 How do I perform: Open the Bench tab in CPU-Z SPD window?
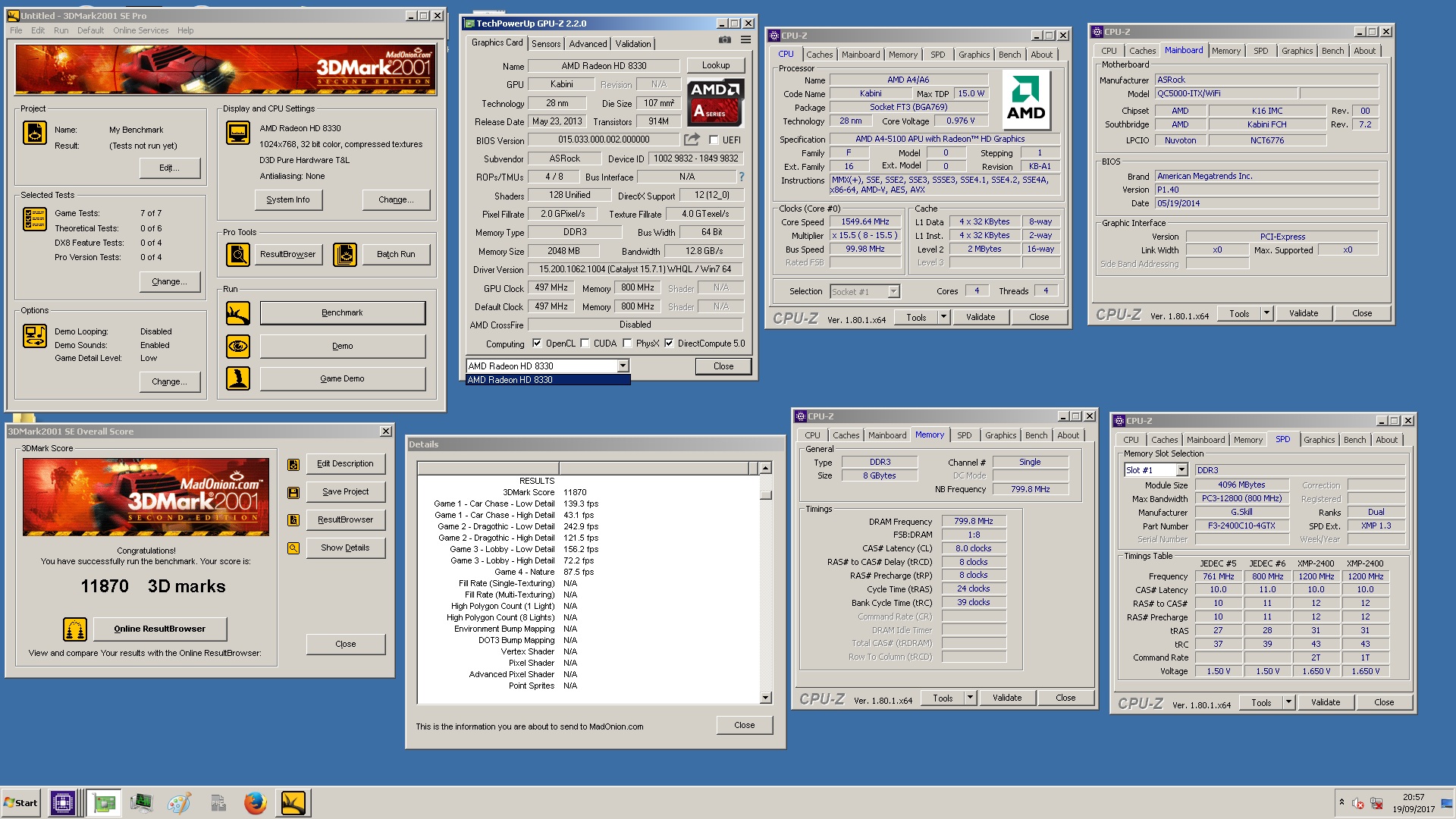coord(1354,440)
